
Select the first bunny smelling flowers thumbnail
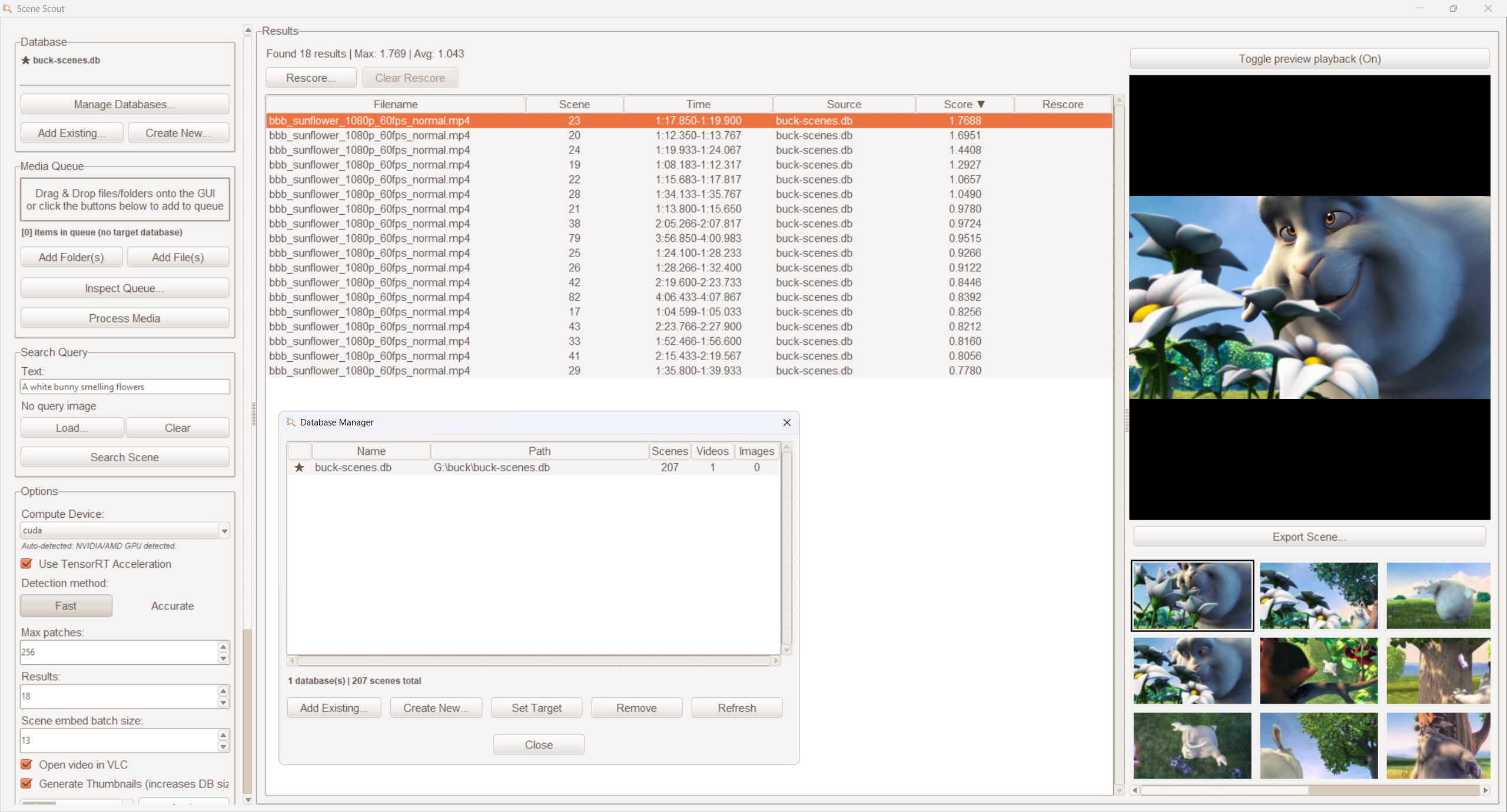point(1192,595)
